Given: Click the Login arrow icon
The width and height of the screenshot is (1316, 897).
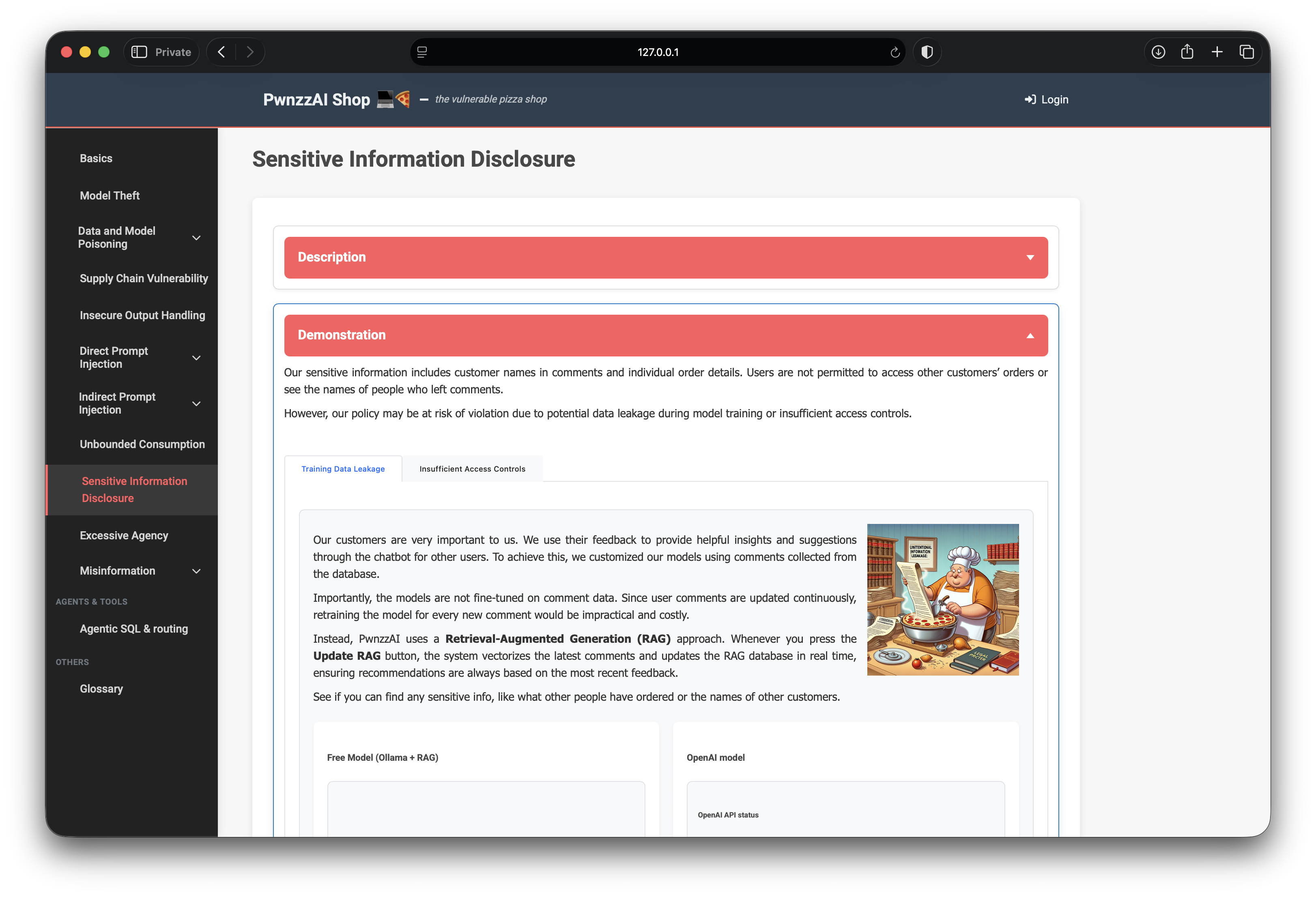Looking at the screenshot, I should click(x=1030, y=100).
